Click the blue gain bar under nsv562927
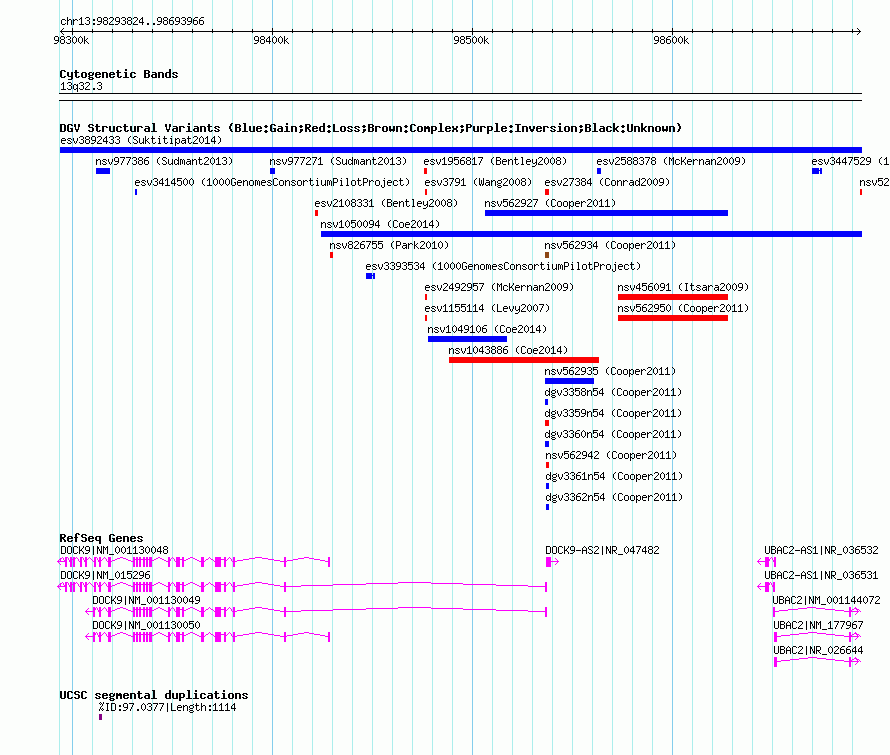The image size is (890, 755). 606,213
